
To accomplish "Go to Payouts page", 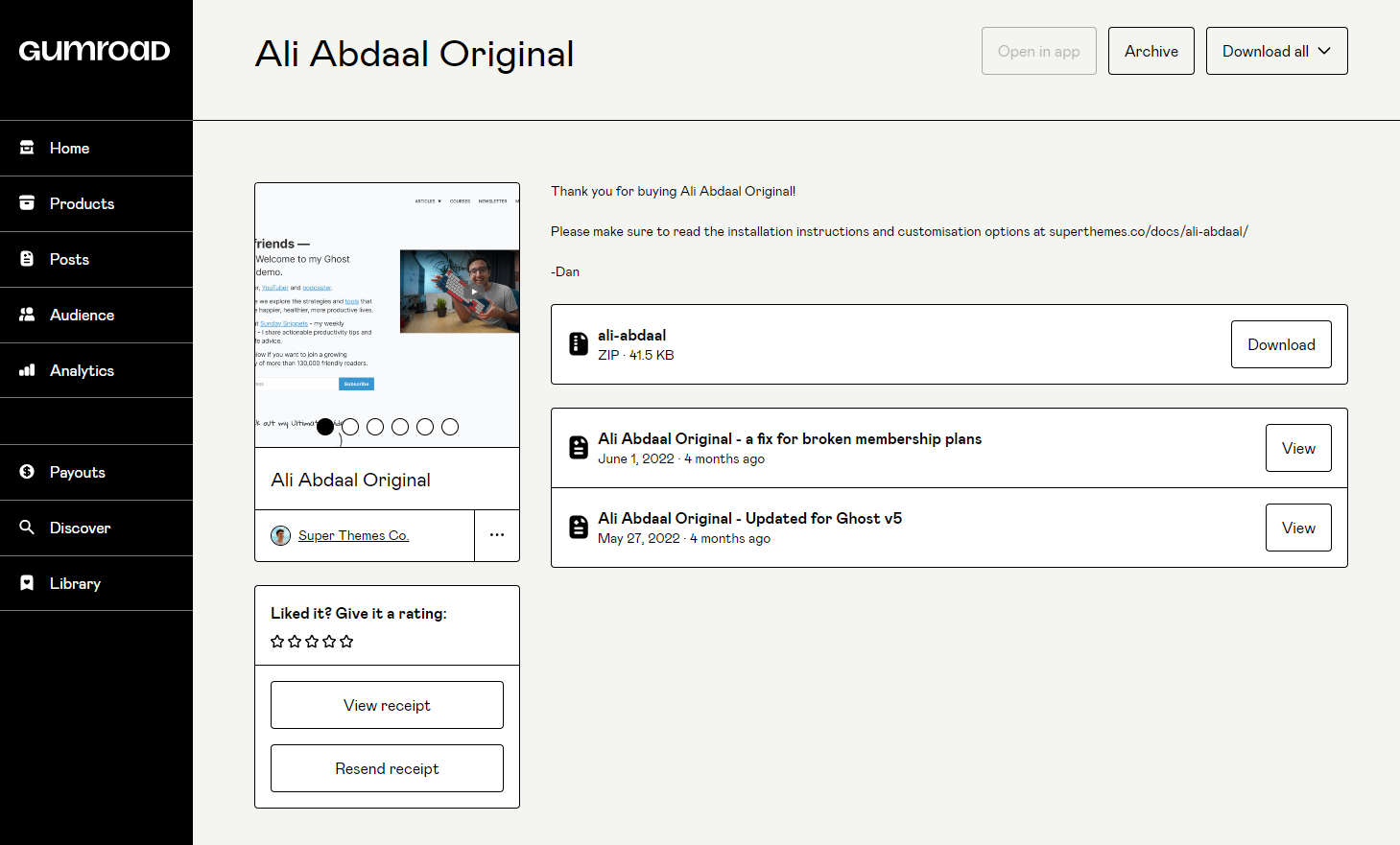I will [96, 472].
